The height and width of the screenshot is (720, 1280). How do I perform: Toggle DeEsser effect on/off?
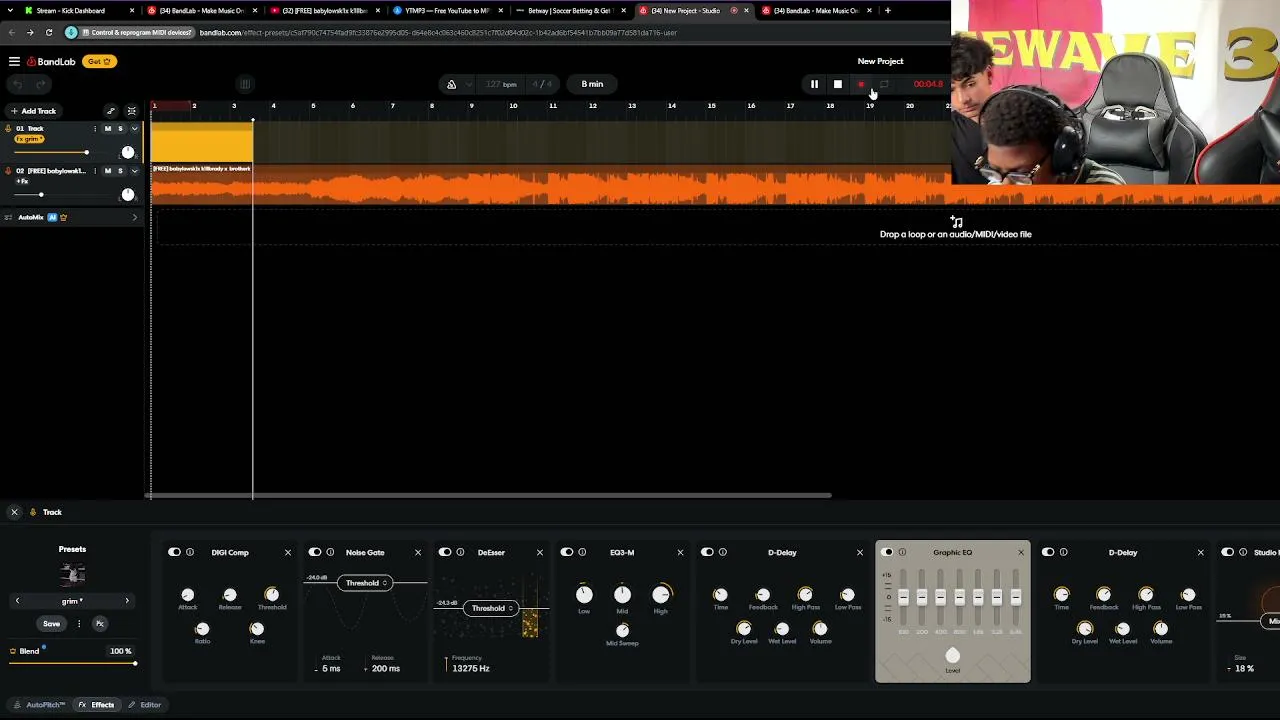(x=444, y=552)
